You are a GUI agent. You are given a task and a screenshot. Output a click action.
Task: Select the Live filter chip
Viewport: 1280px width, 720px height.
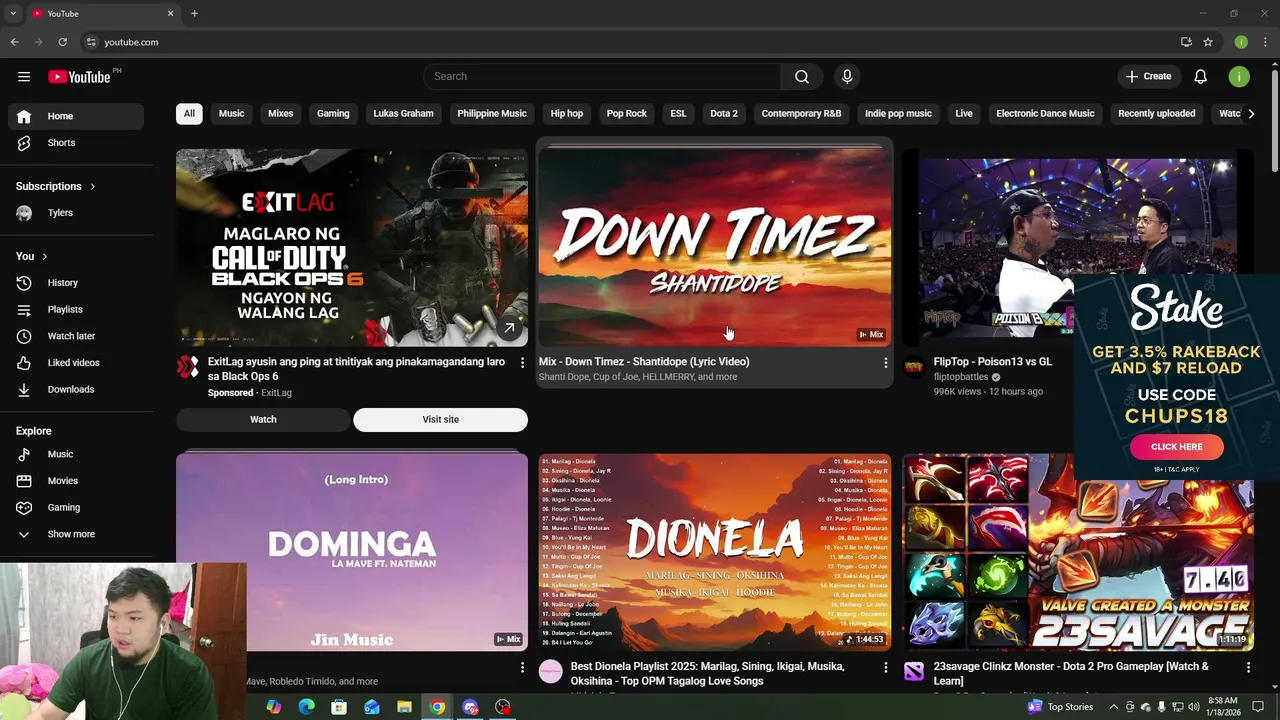(x=964, y=113)
